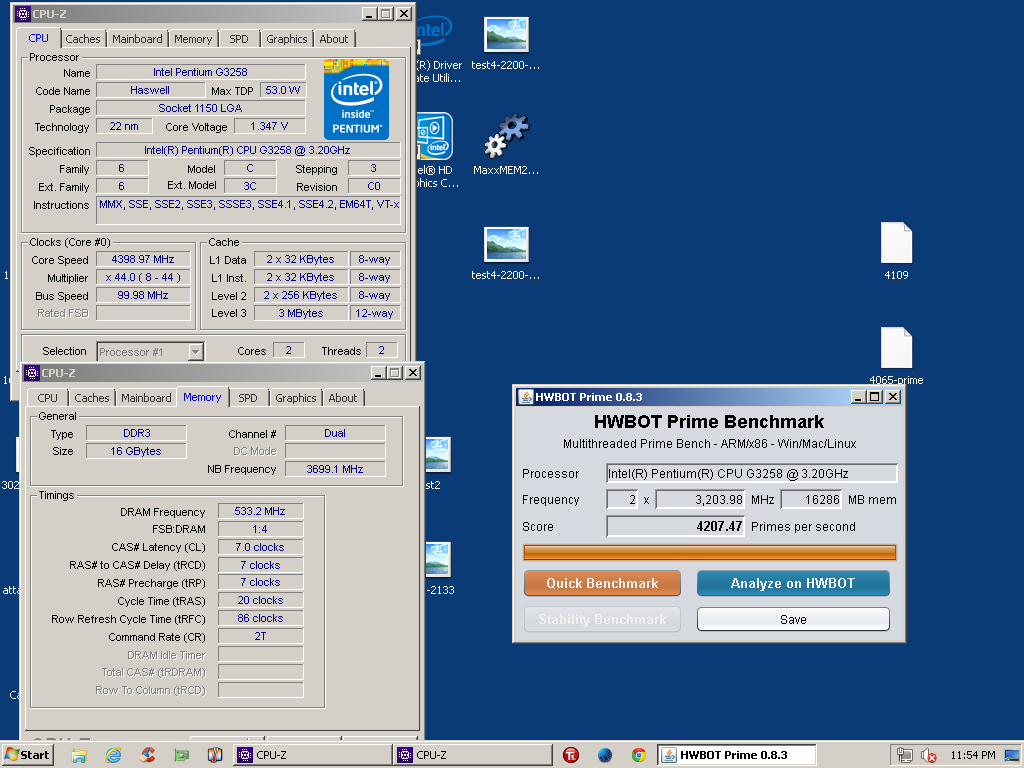
Task: Click the Command Rate value 2T
Action: pos(260,636)
